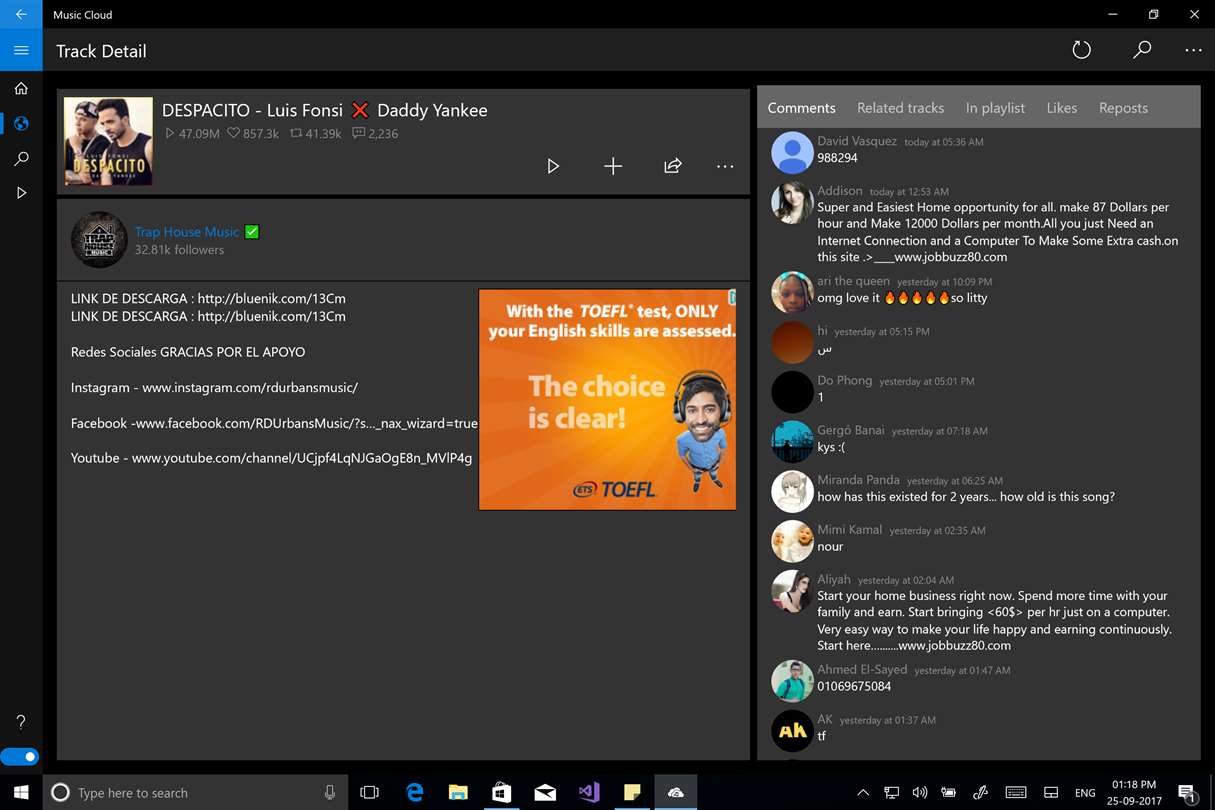Expand track more options ellipsis
This screenshot has height=810, width=1215.
(725, 166)
